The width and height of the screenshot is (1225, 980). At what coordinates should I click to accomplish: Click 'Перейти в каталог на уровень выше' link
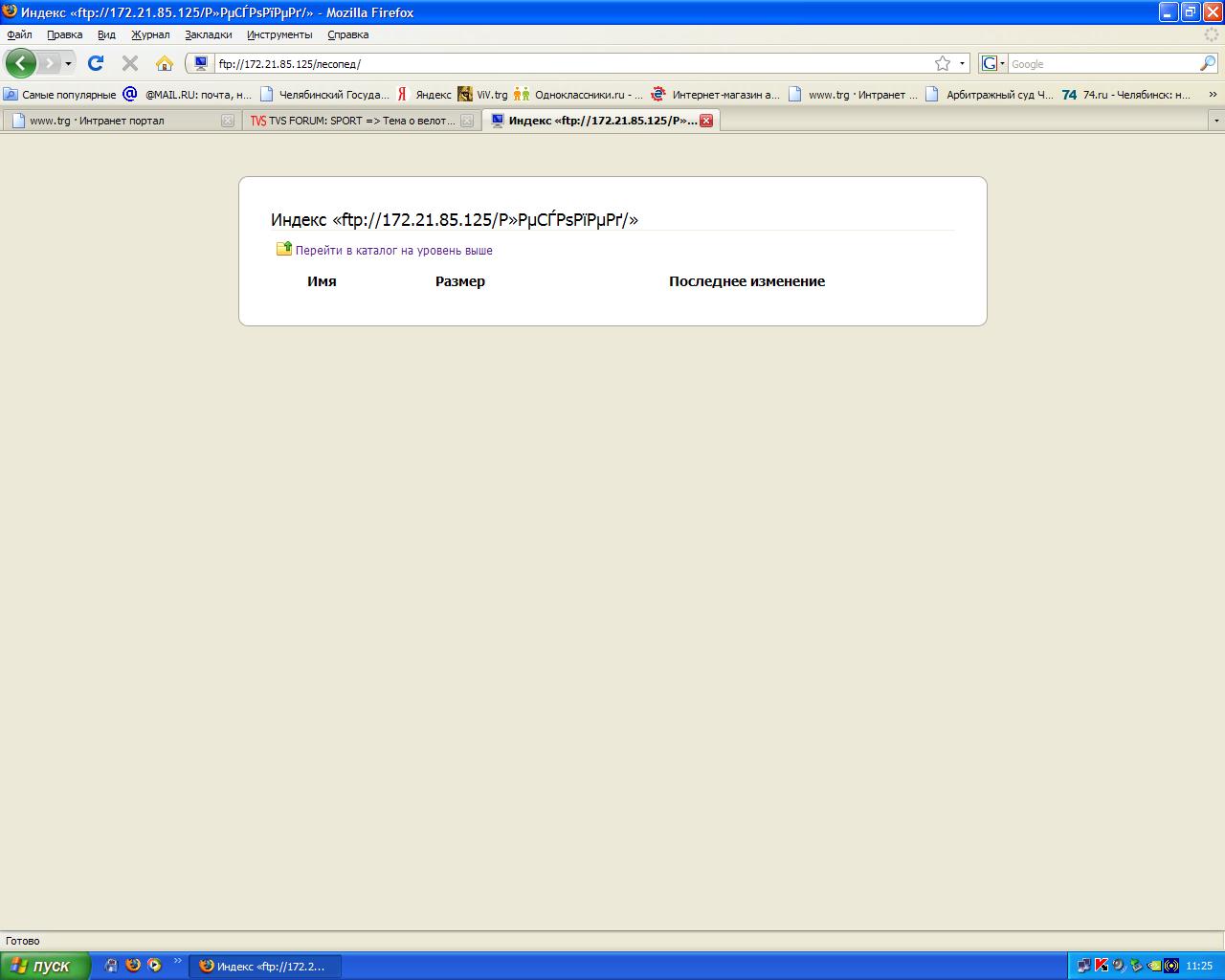coord(393,250)
